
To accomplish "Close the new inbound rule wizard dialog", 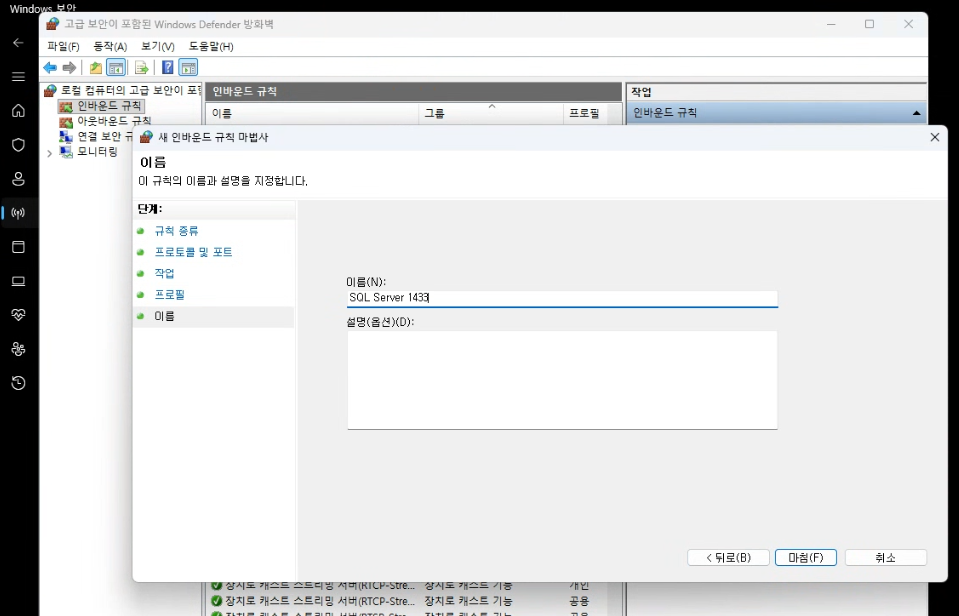I will point(935,138).
